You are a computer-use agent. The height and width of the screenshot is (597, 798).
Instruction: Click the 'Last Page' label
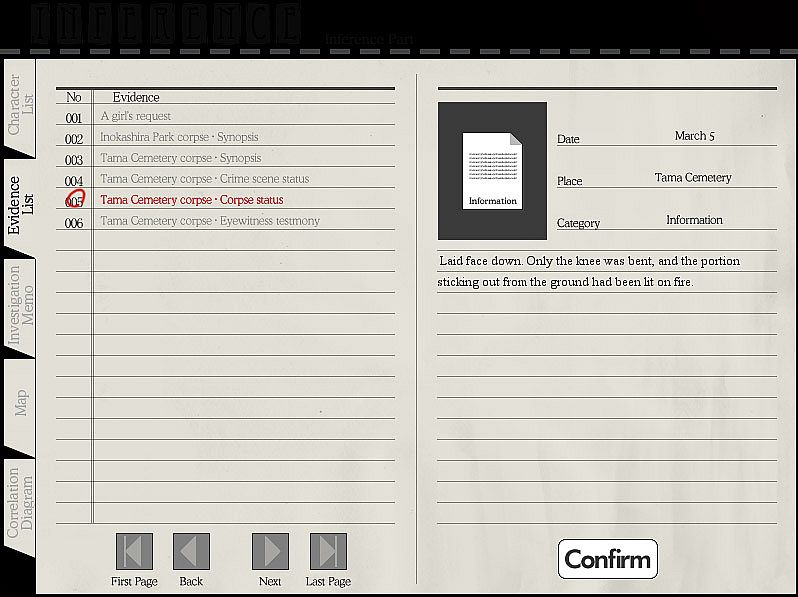coord(328,581)
